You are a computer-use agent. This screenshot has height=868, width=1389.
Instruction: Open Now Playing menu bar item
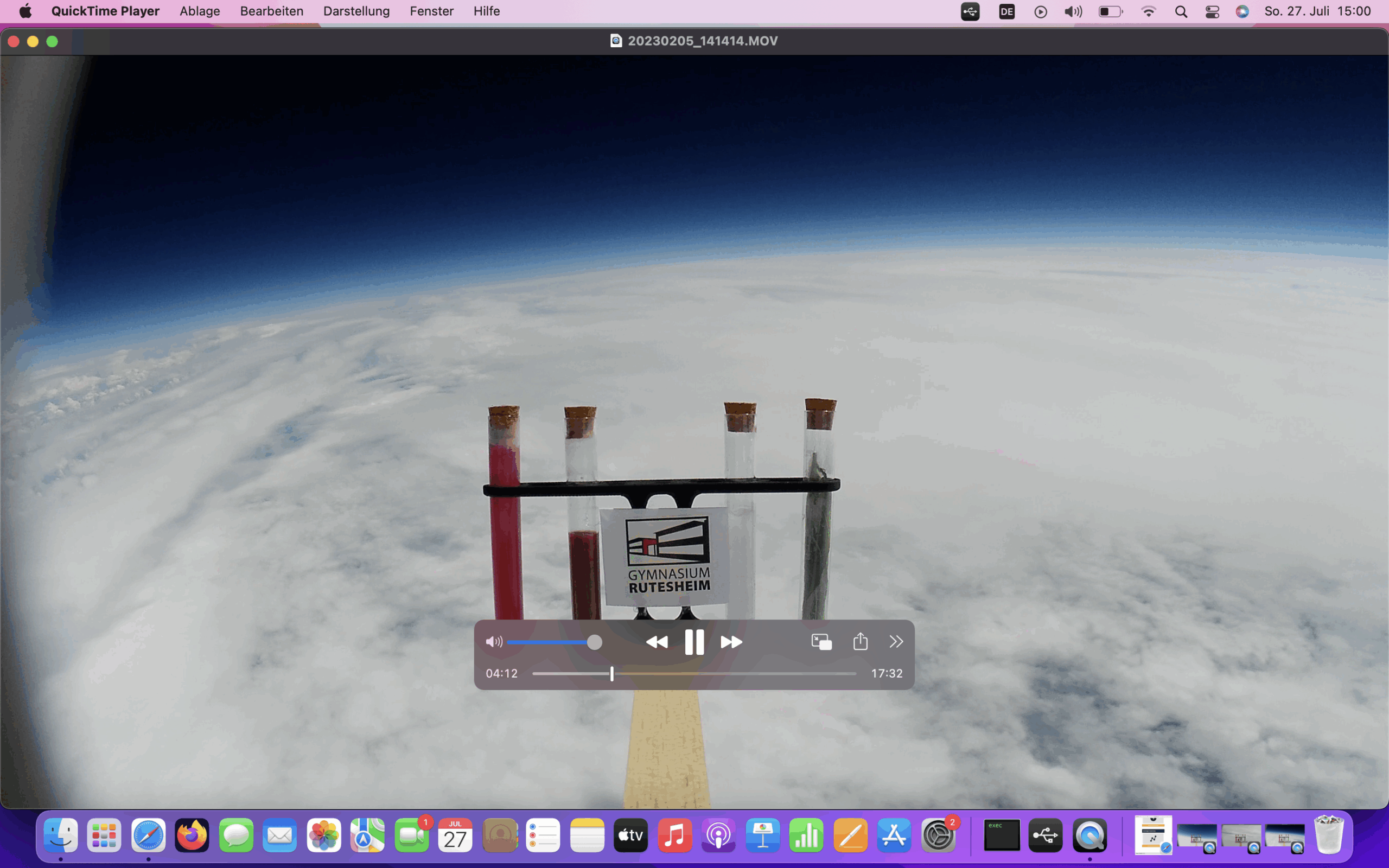(x=1040, y=11)
